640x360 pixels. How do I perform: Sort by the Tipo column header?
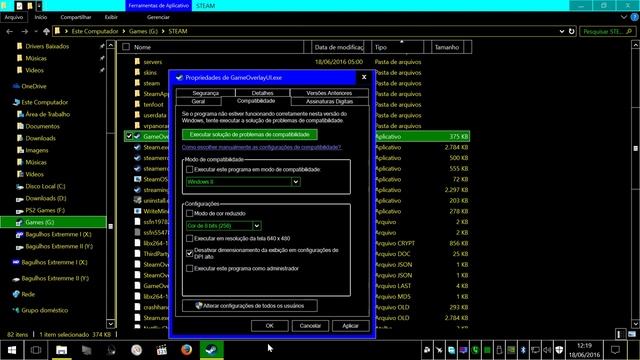[x=398, y=47]
